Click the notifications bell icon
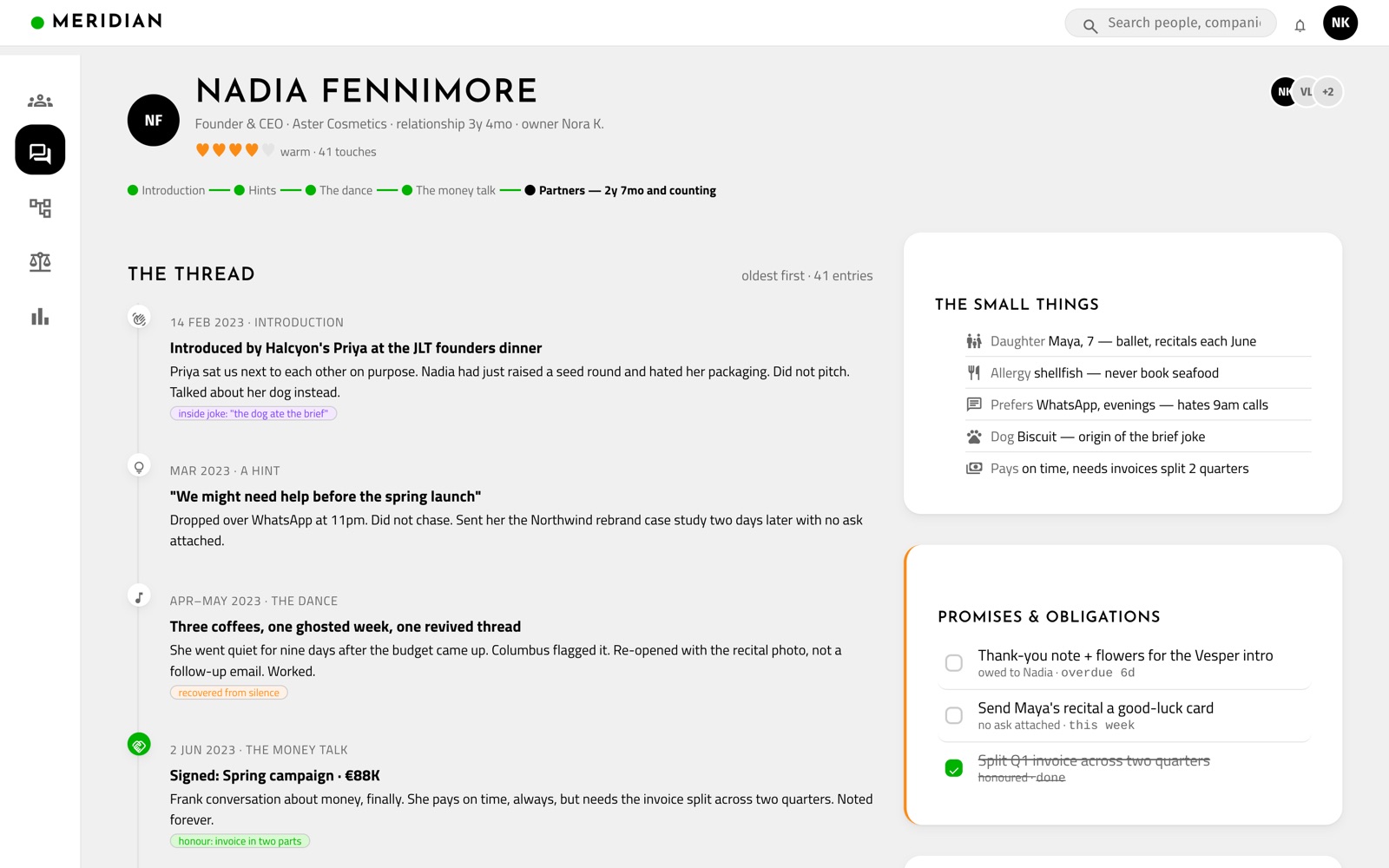Screen dimensions: 1389x868 (x=1300, y=25)
